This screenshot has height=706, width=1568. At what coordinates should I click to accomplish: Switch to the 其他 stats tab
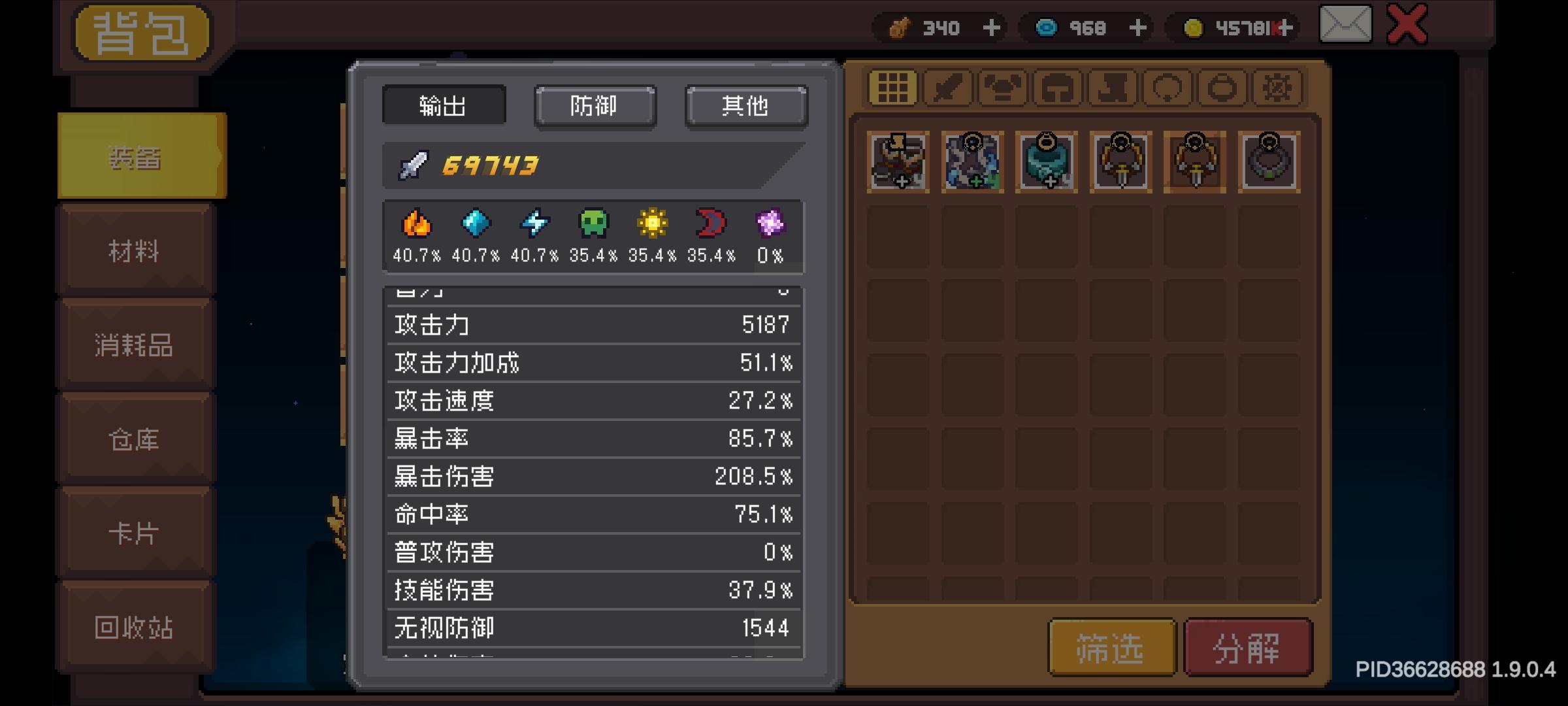[x=746, y=106]
